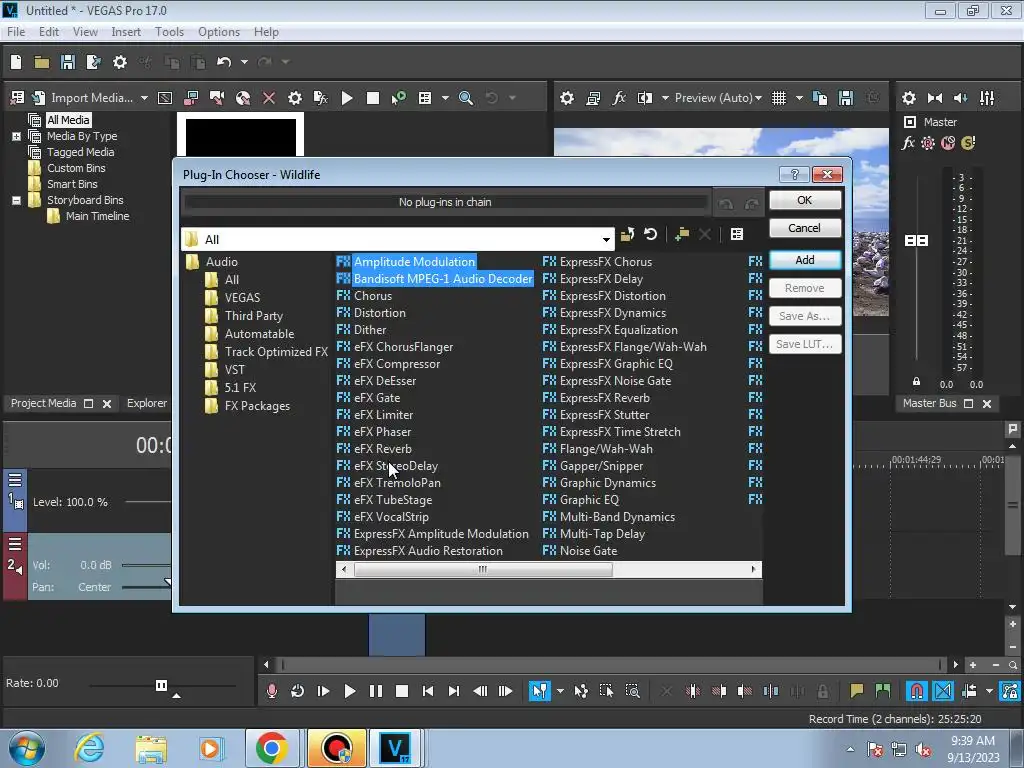The height and width of the screenshot is (768, 1024).
Task: Open Project Properties gear in the main toolbar
Action: point(120,62)
